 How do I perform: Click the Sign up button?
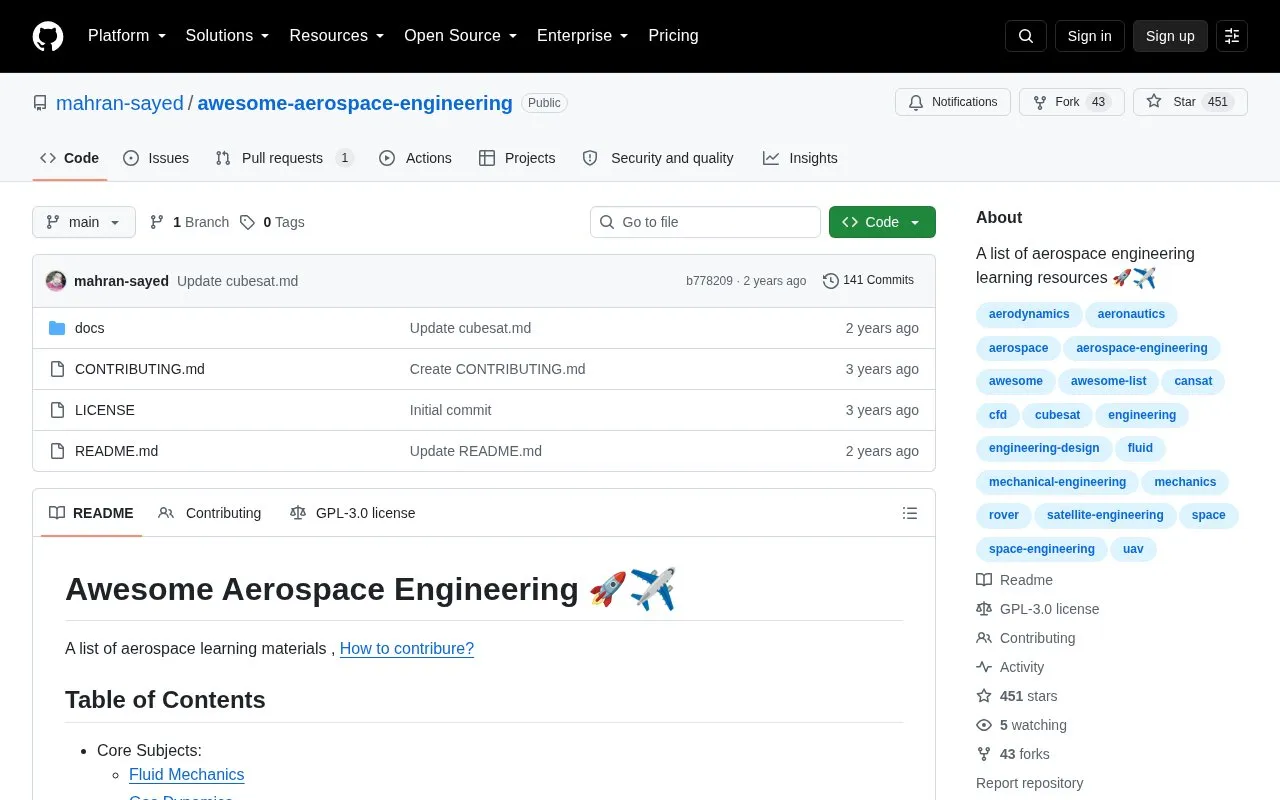coord(1170,36)
